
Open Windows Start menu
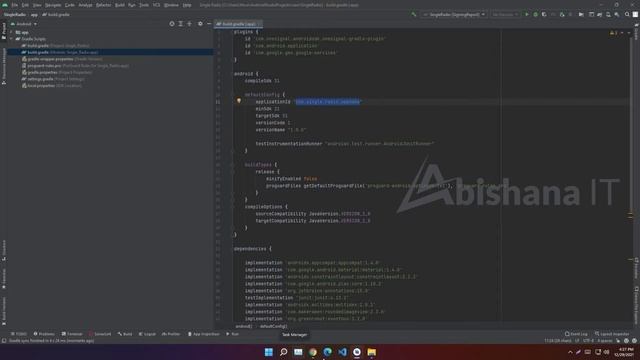coord(269,352)
